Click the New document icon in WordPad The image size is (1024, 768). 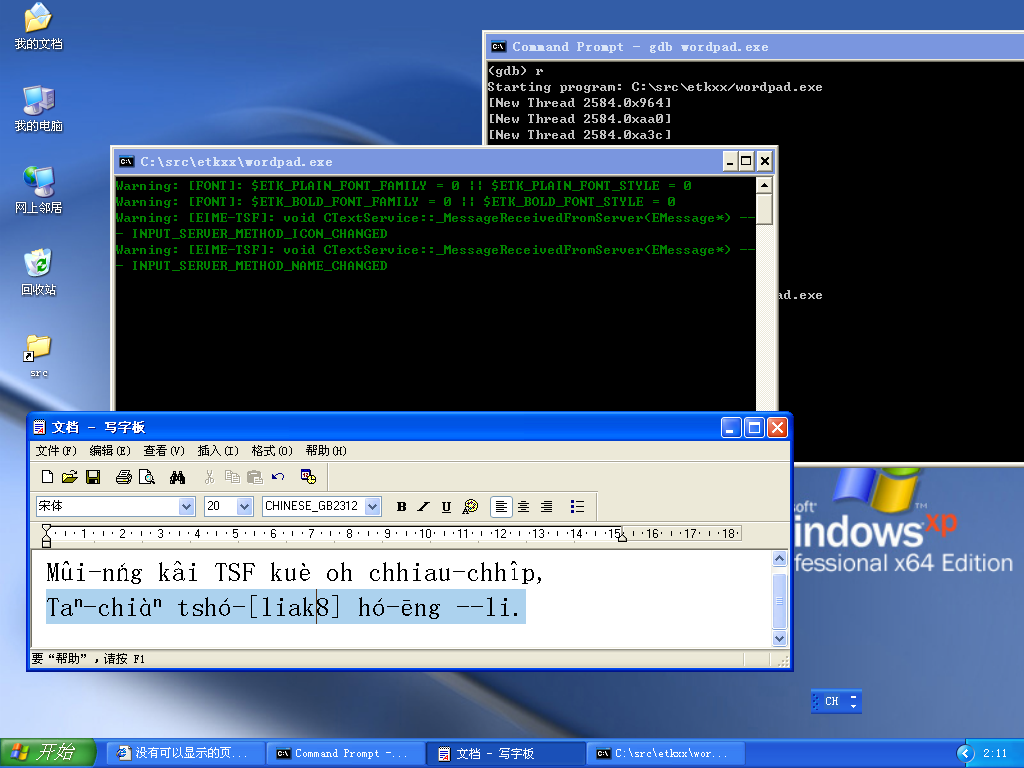47,477
